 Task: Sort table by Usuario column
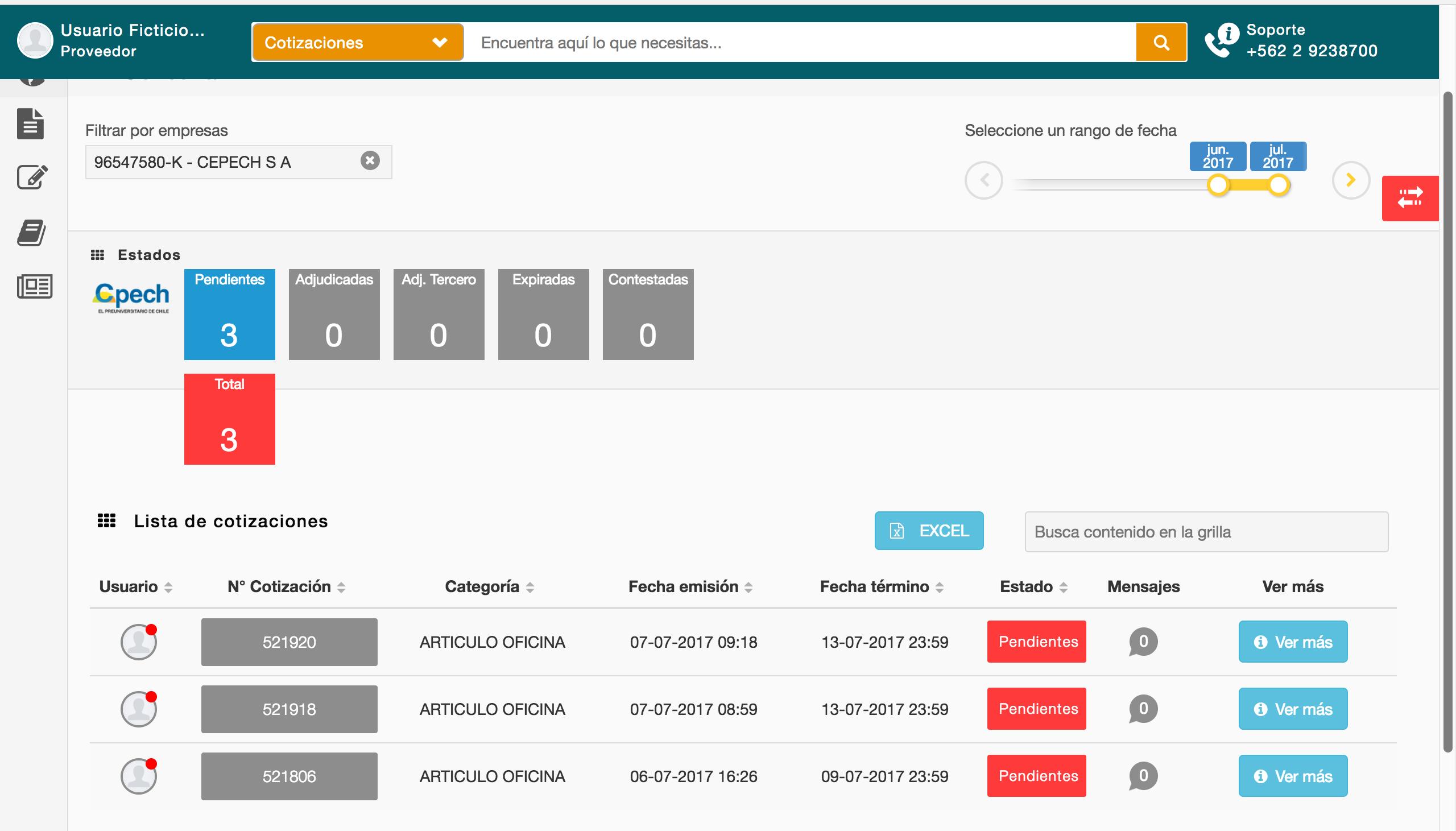tap(136, 587)
